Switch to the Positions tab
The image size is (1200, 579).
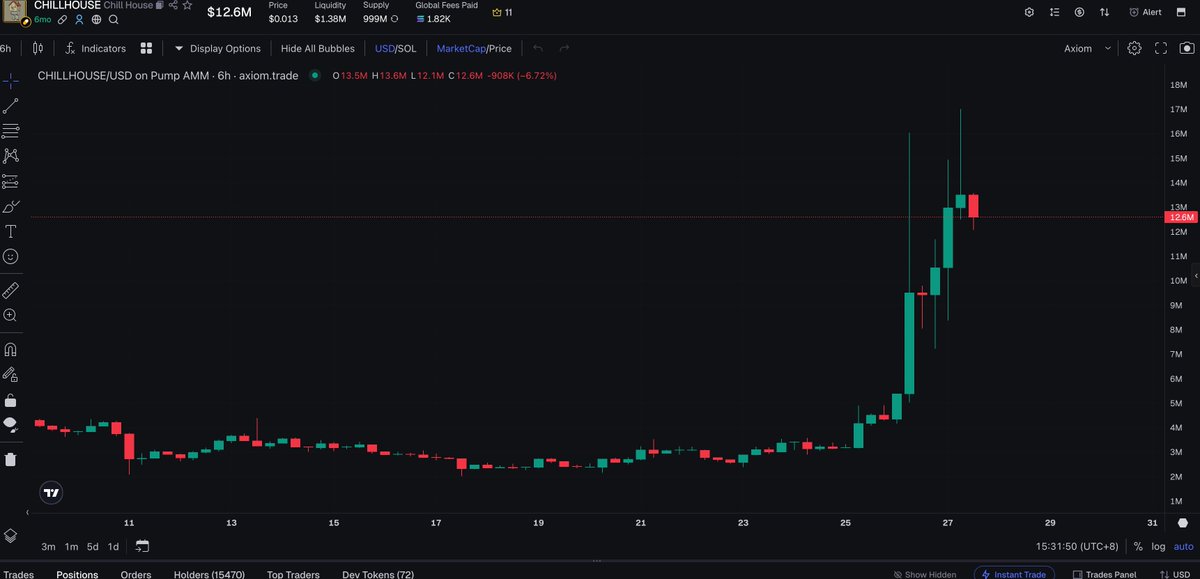(x=77, y=574)
